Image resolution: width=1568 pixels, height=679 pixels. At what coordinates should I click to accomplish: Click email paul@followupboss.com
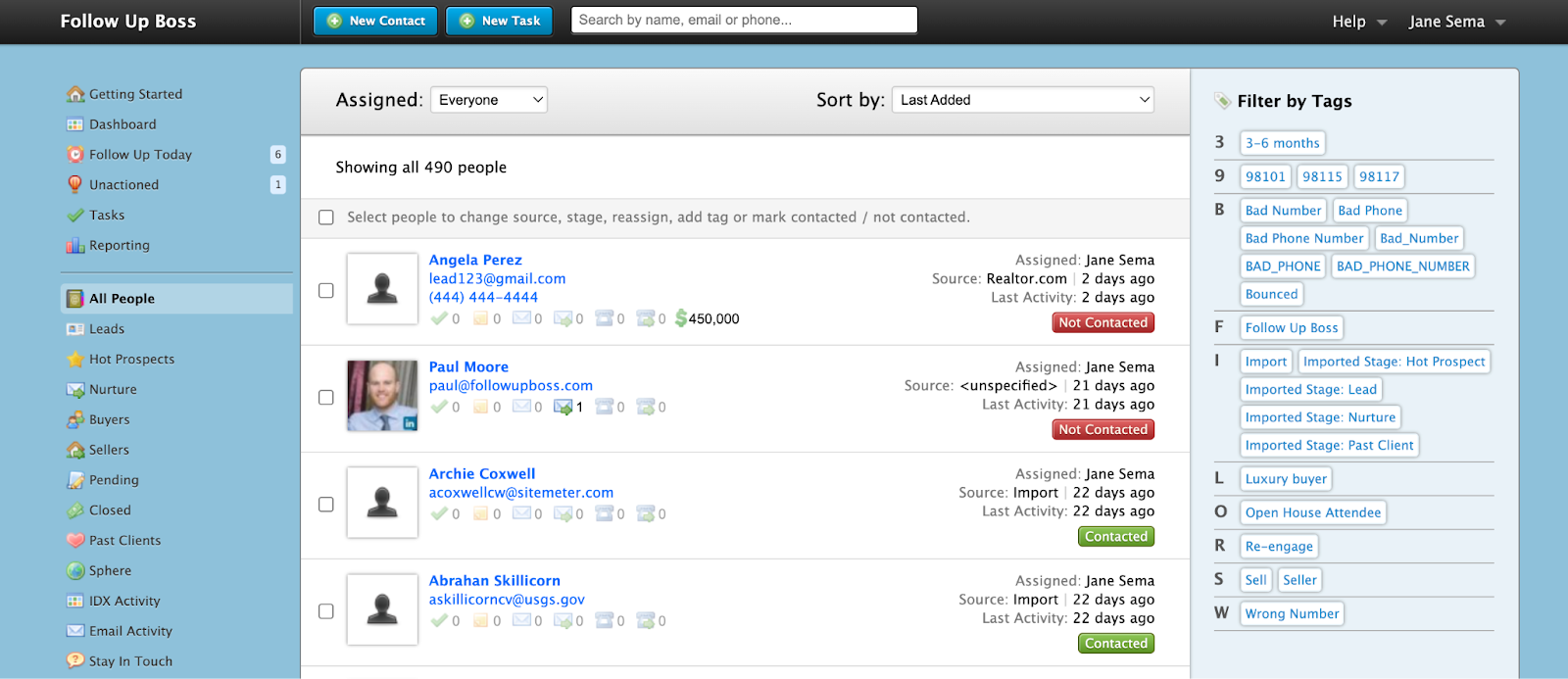511,385
